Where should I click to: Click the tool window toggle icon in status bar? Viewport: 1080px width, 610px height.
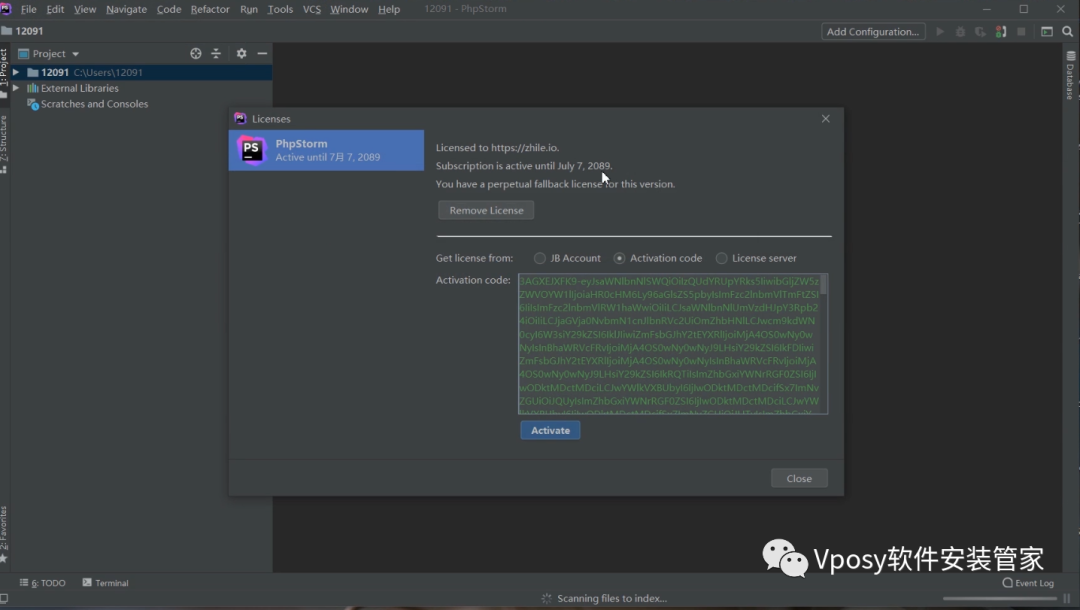[4, 599]
